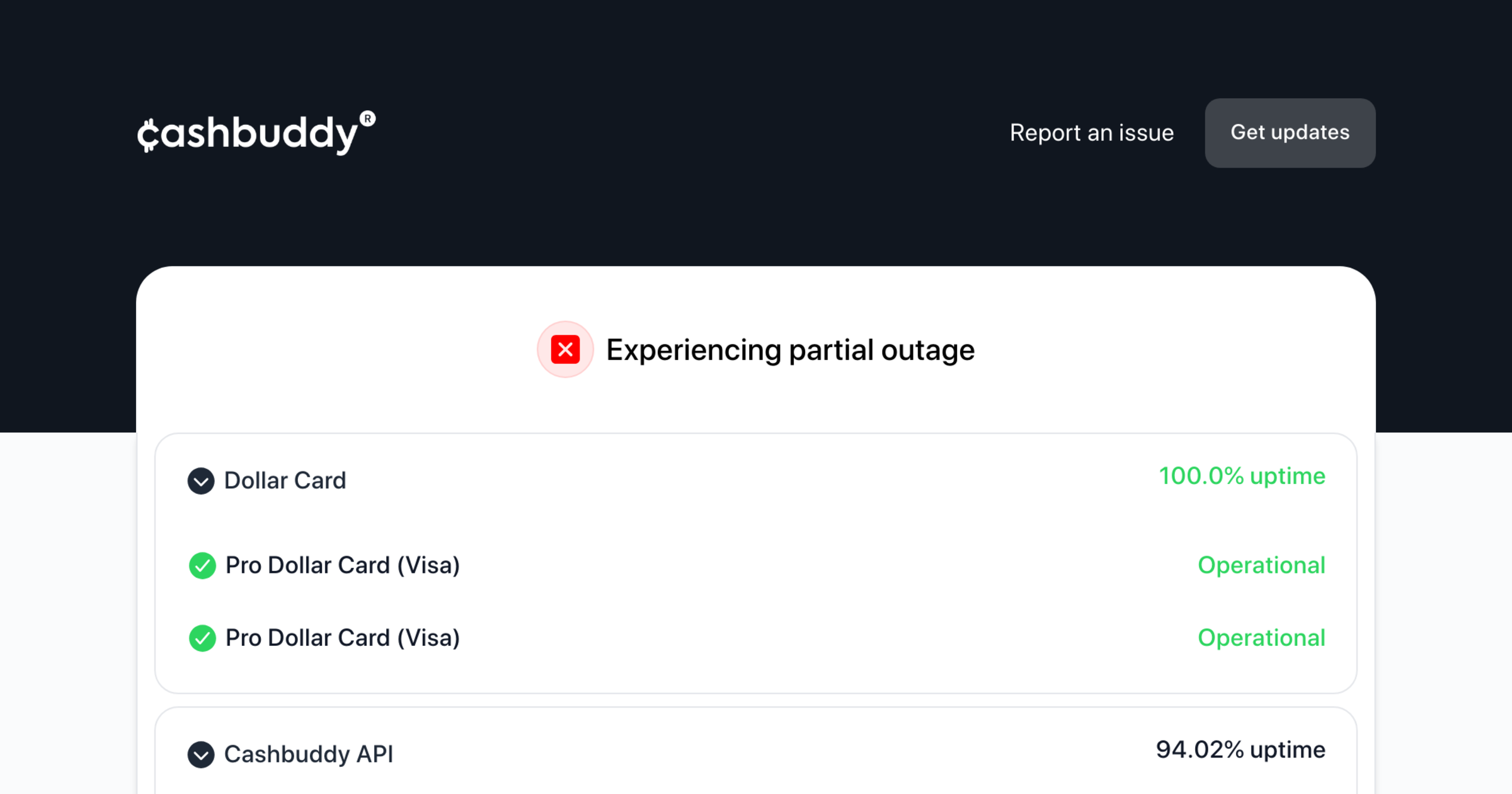
Task: Click the Cashbuddy logo
Action: click(x=256, y=132)
